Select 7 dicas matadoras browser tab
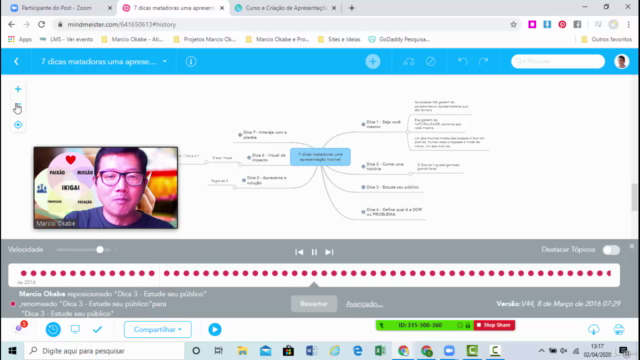This screenshot has width=640, height=360. pos(173,8)
